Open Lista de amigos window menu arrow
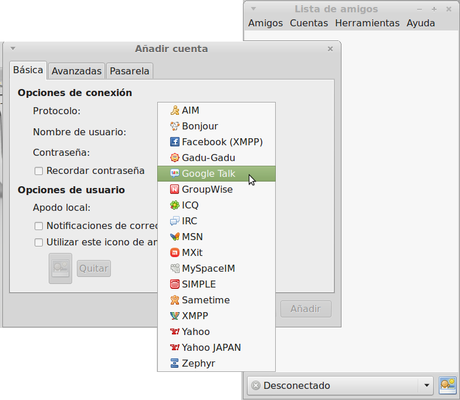This screenshot has height=400, width=460. 253,9
